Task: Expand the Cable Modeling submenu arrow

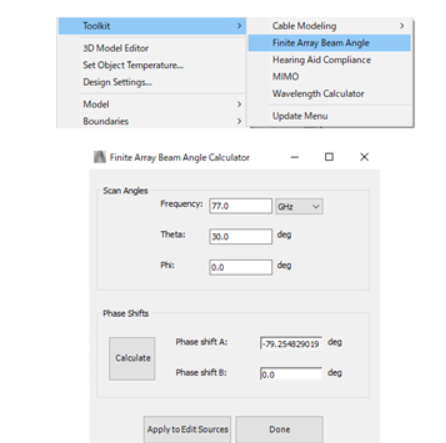Action: pos(402,26)
